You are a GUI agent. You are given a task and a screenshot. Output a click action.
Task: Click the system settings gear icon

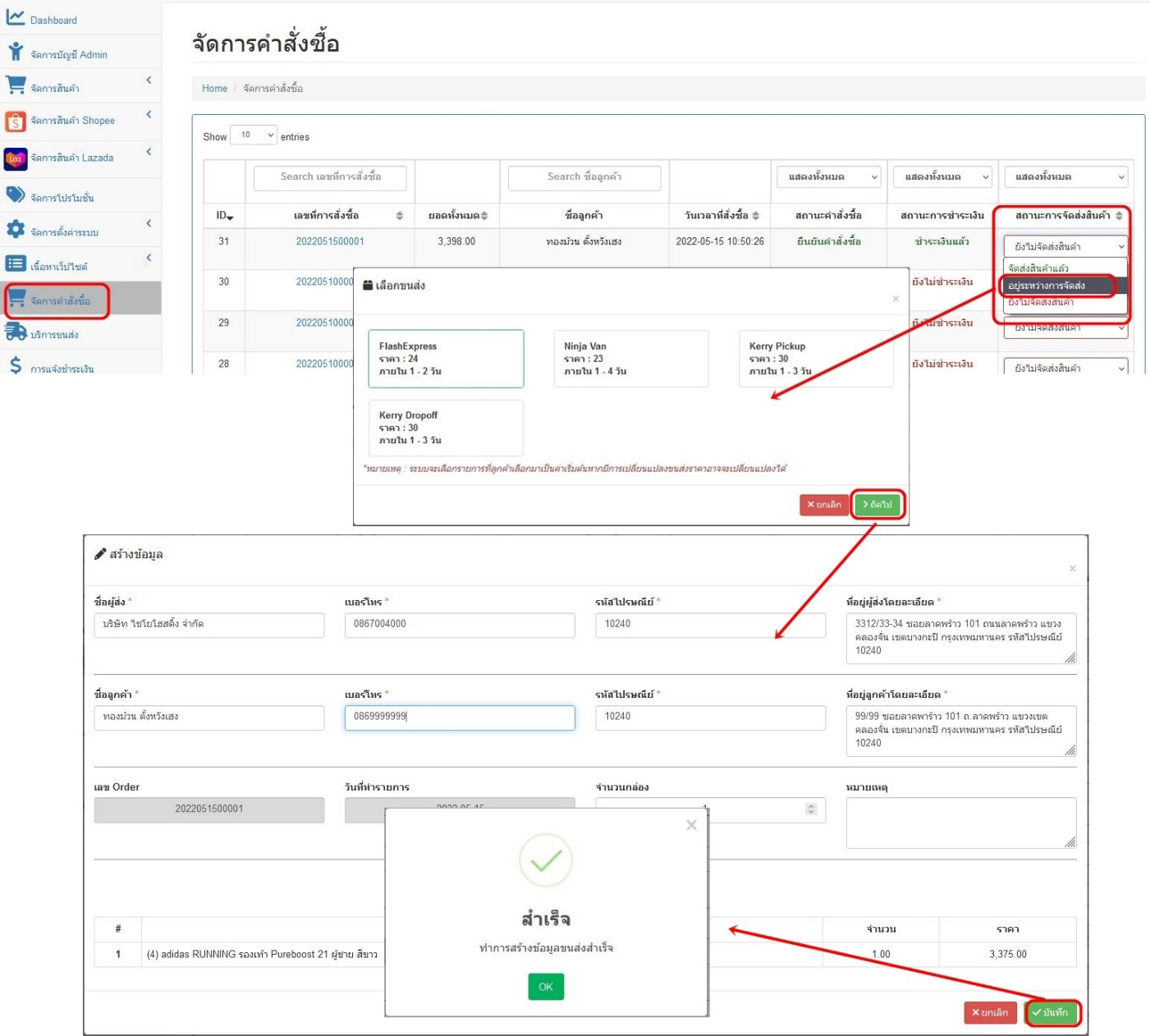click(15, 230)
